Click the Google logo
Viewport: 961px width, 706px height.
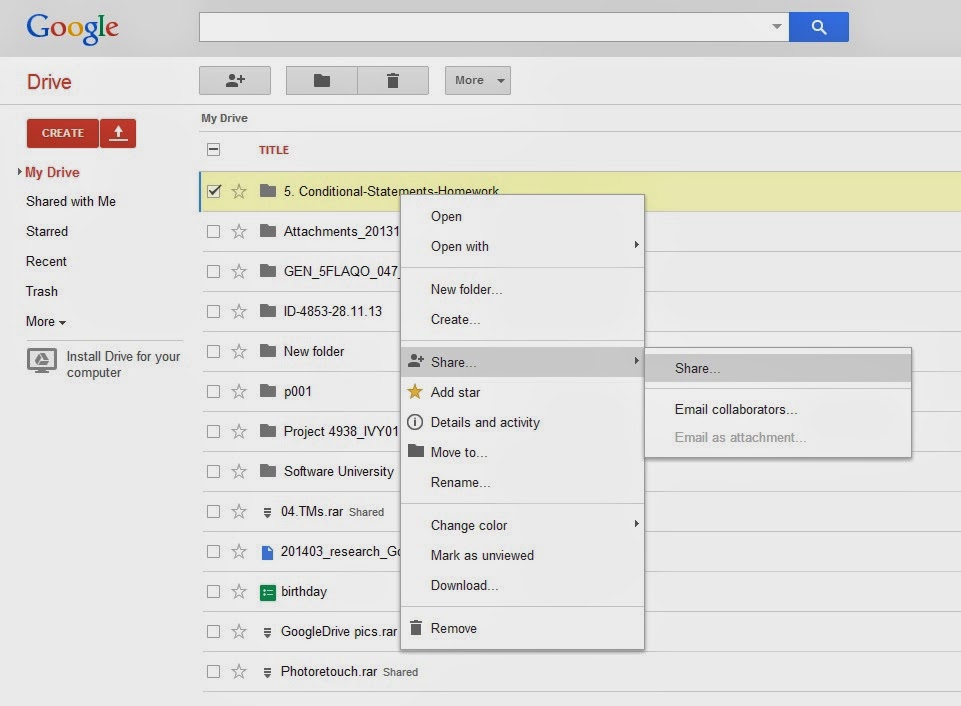pyautogui.click(x=72, y=28)
